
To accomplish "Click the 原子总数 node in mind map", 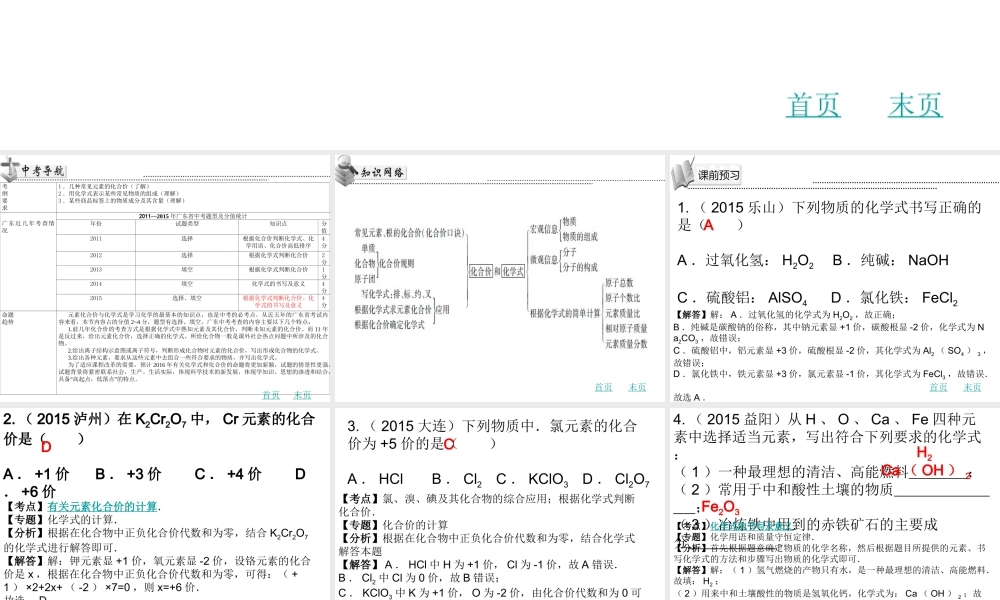I will tap(619, 282).
